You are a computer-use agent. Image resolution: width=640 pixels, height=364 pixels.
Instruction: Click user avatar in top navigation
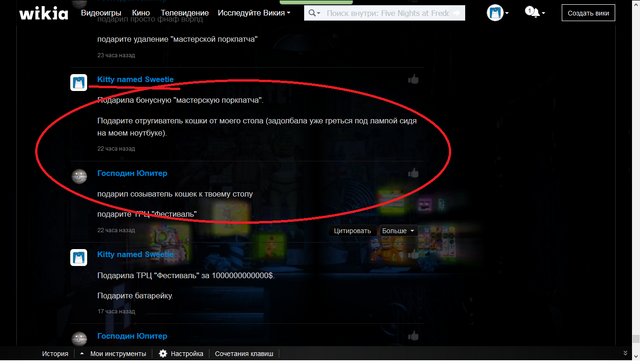(x=495, y=13)
